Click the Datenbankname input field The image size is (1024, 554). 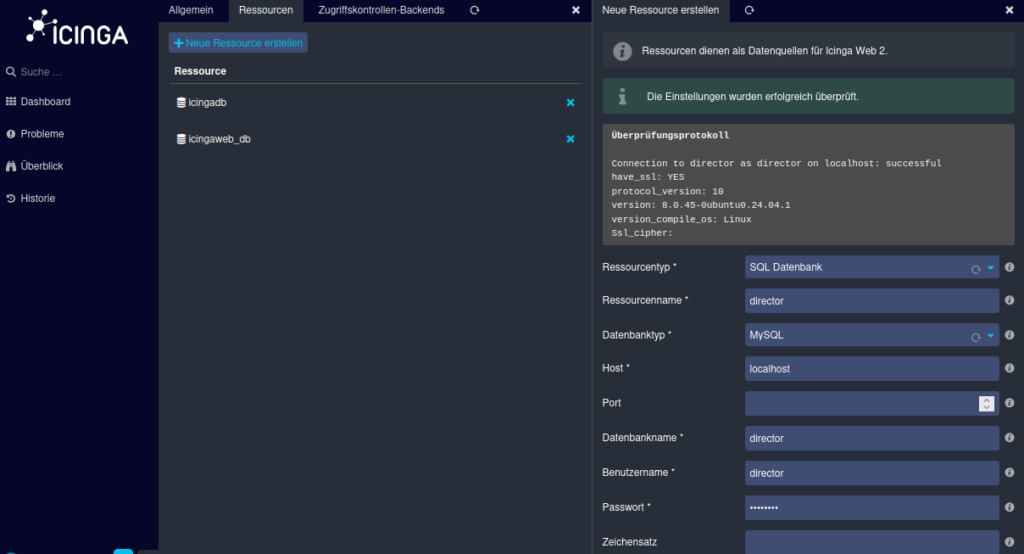872,438
